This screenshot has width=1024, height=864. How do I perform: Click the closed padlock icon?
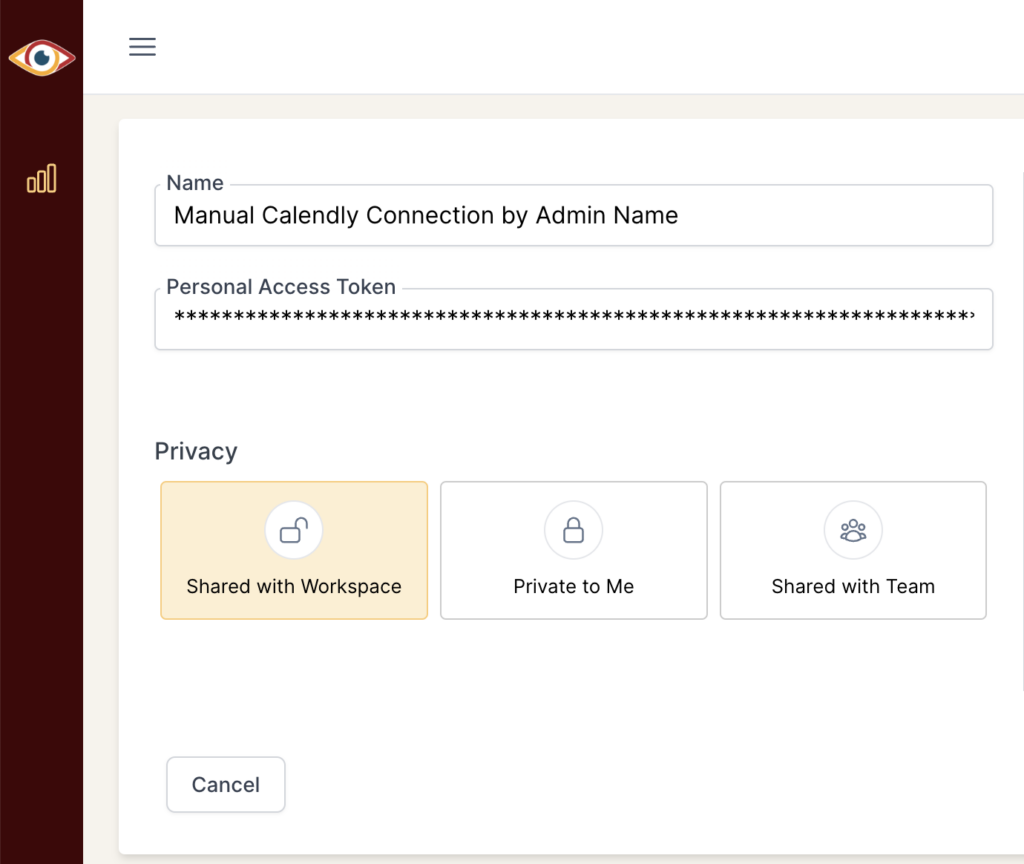pos(573,530)
